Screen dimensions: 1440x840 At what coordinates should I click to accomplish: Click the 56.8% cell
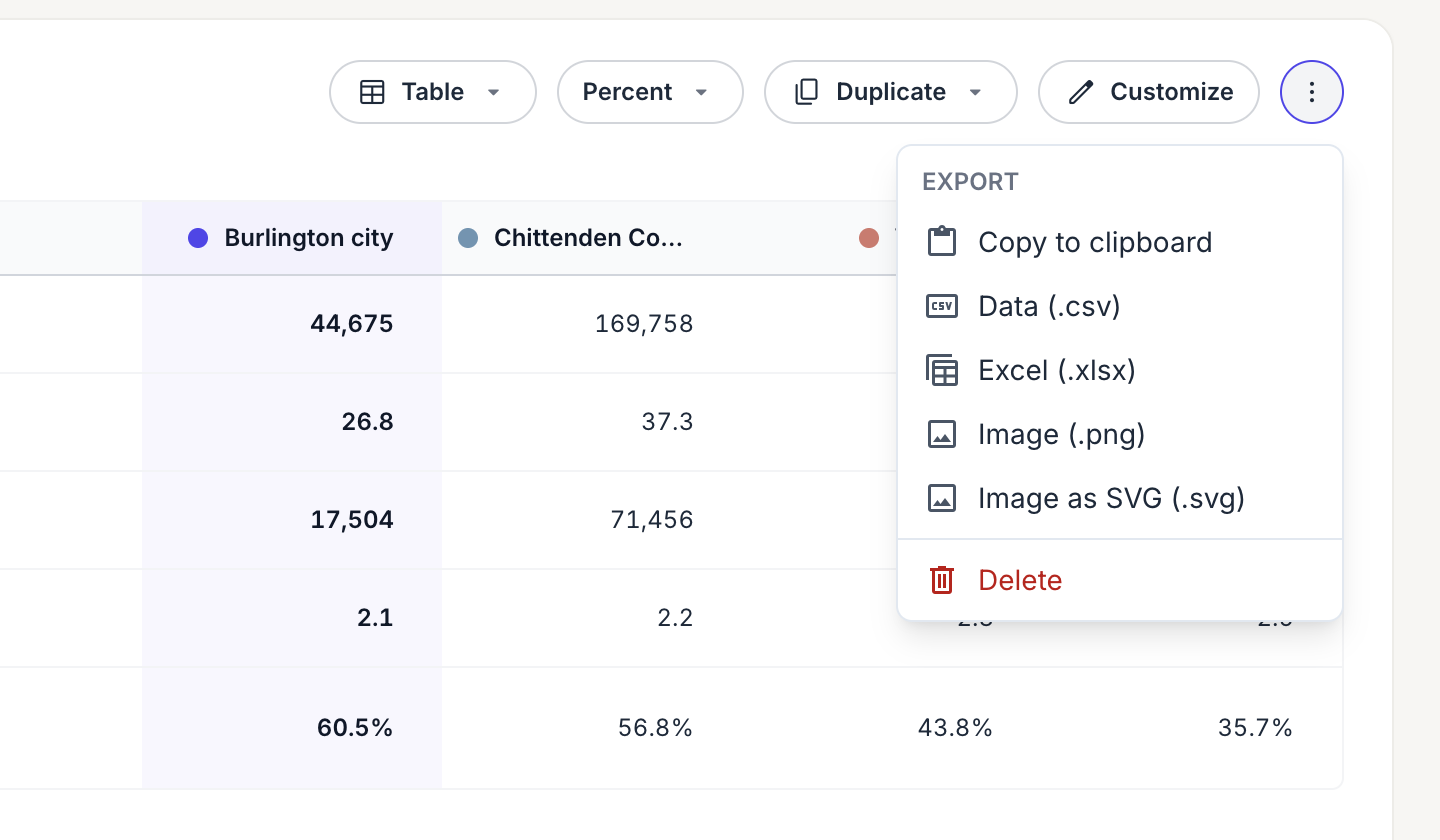click(592, 728)
